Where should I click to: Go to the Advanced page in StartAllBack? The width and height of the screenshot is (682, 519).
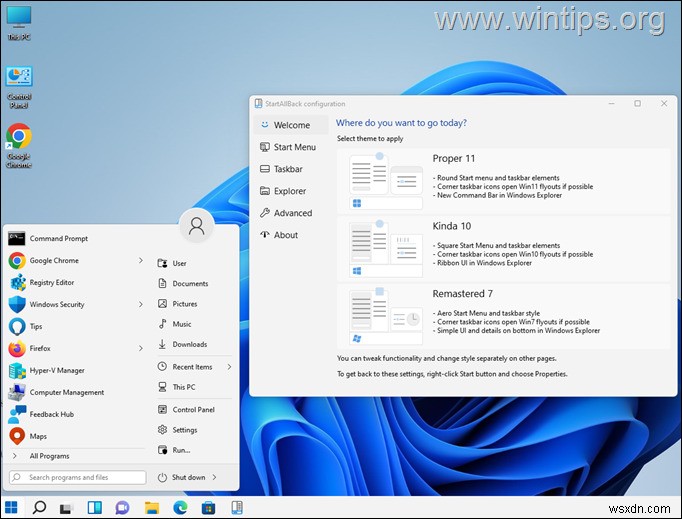[x=292, y=213]
